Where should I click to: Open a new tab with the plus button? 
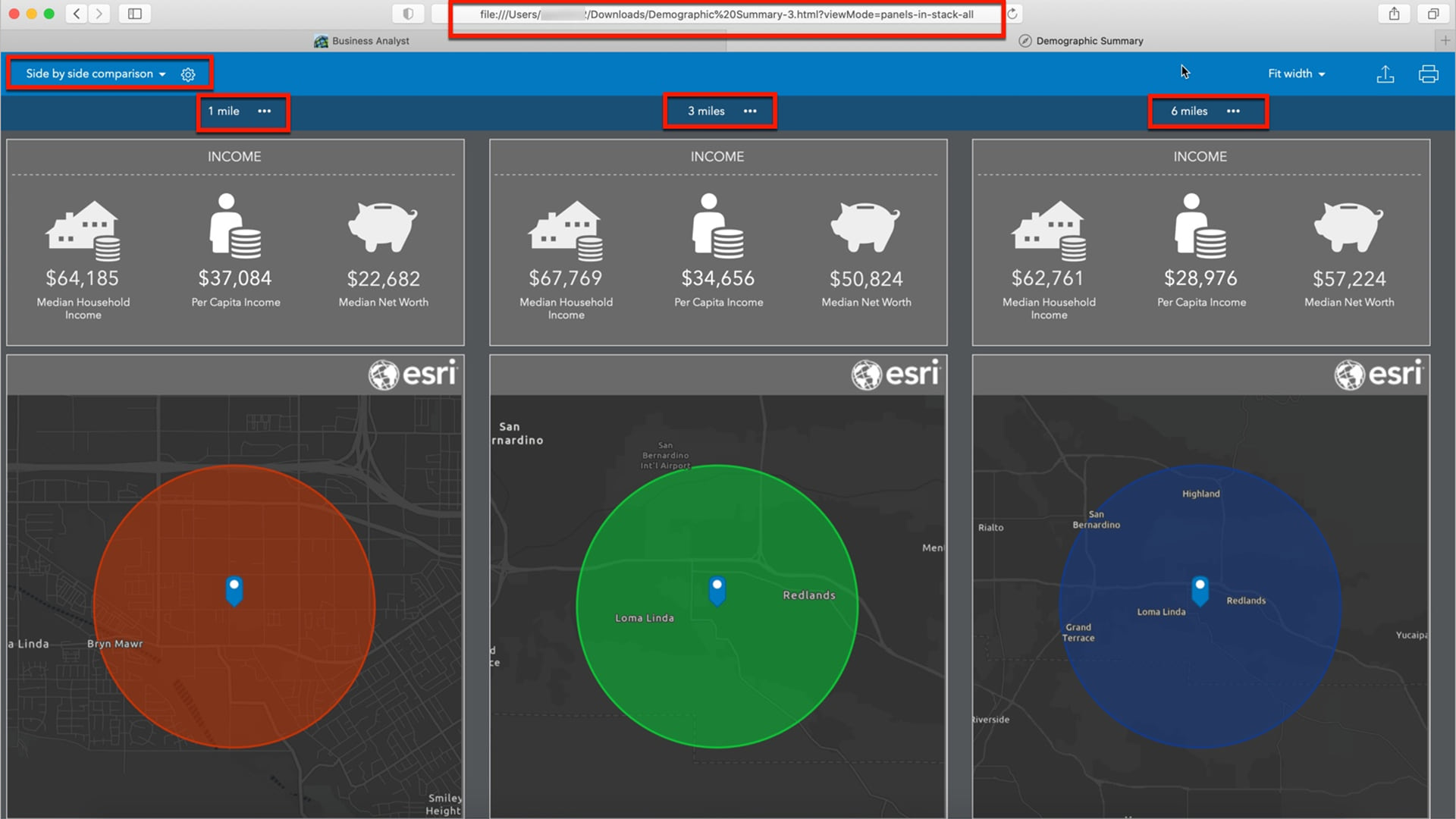[x=1444, y=40]
